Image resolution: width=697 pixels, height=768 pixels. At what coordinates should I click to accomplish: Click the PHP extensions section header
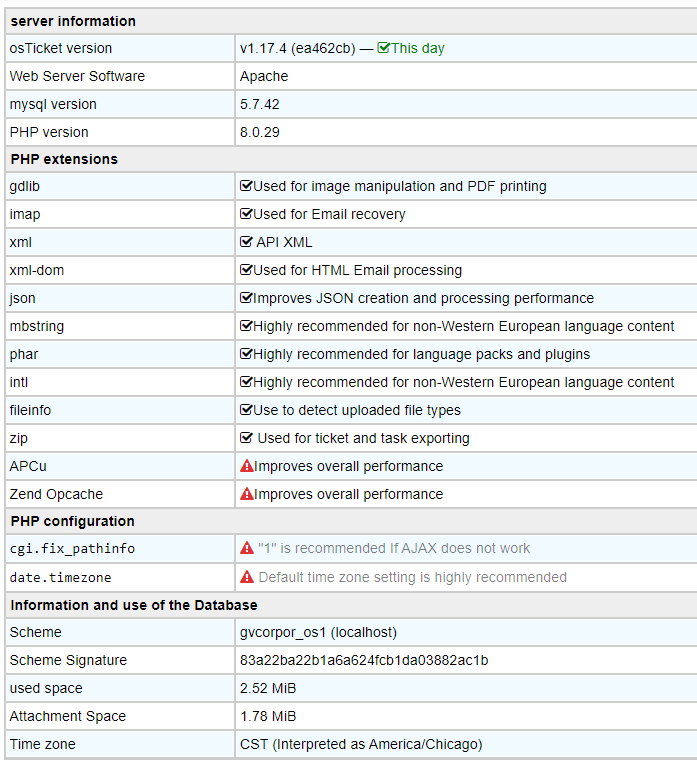[x=64, y=159]
